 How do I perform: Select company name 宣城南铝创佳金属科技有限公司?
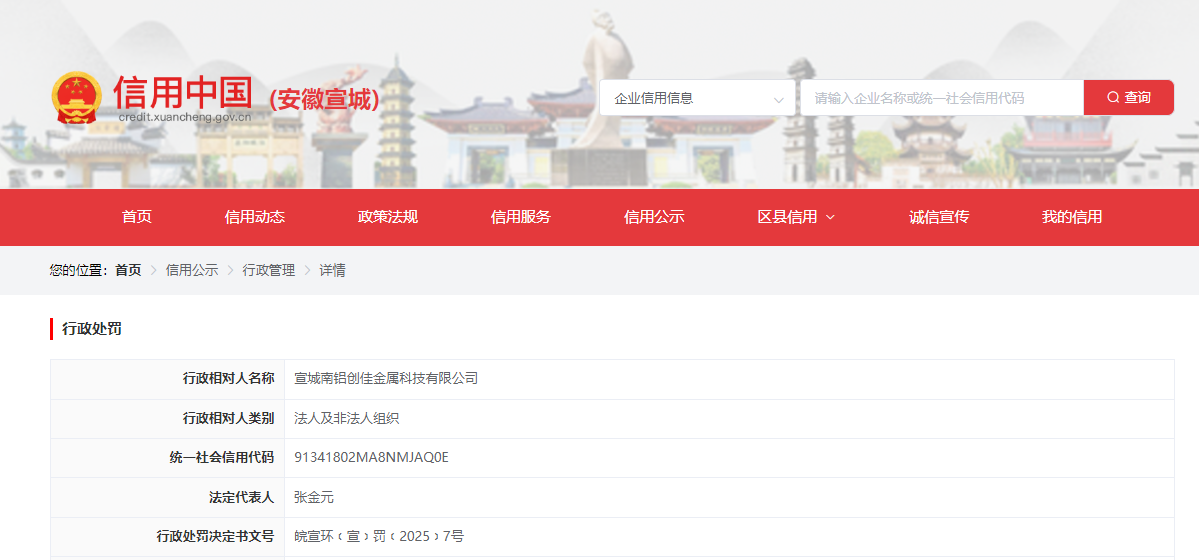[x=386, y=379]
